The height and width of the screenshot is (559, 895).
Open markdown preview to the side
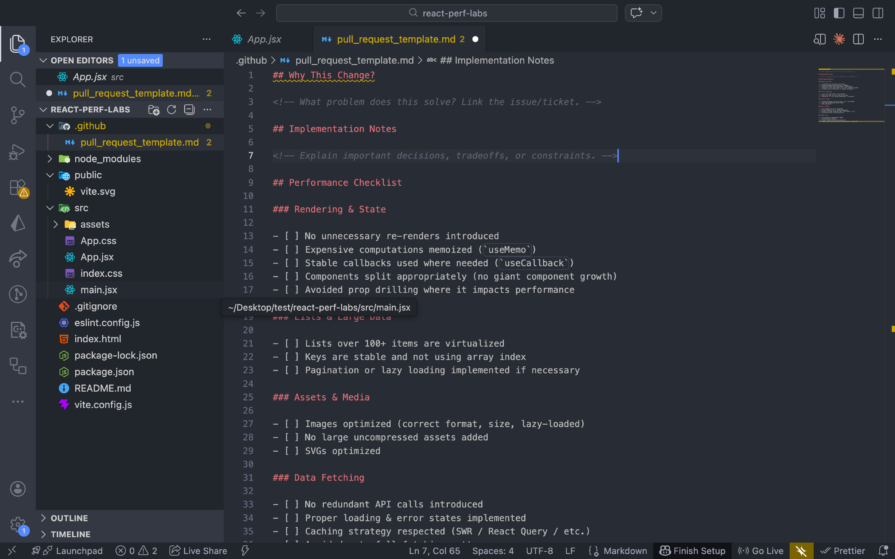pos(820,39)
